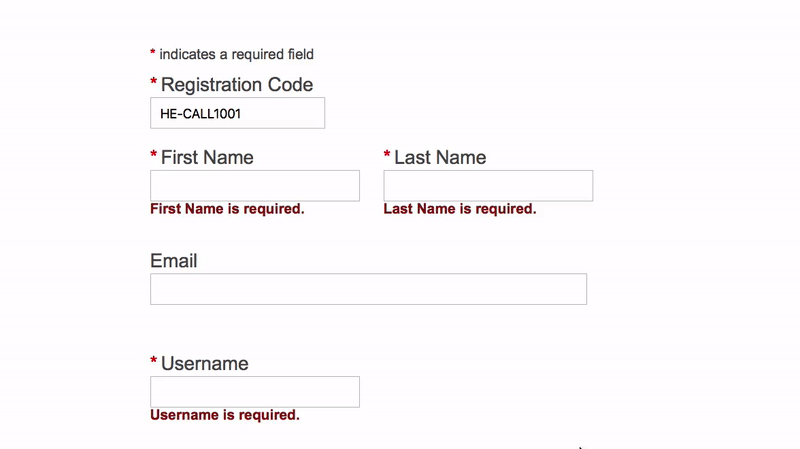Click the asterisk before 'indicates a required field'
This screenshot has width=800, height=449.
click(153, 52)
